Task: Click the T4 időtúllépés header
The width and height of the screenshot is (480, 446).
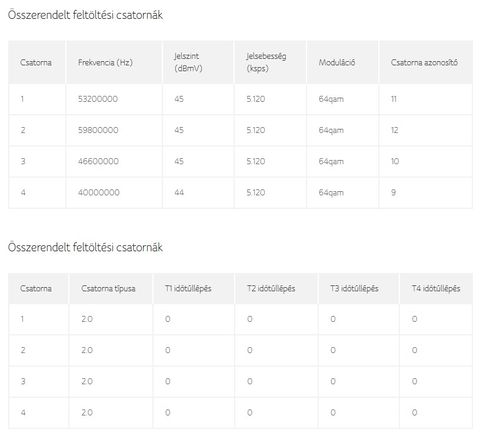Action: [x=436, y=288]
